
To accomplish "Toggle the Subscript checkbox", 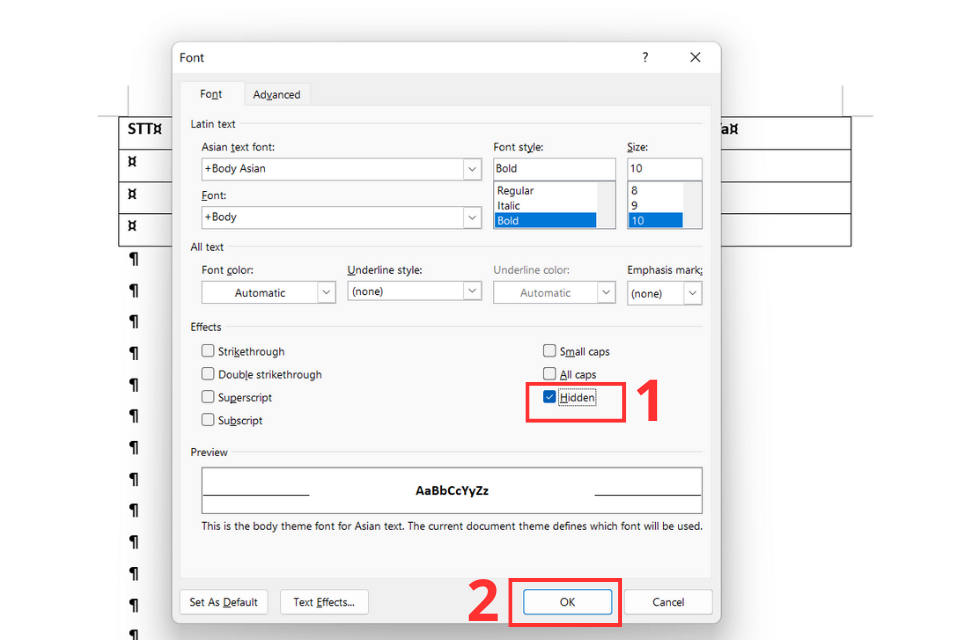I will click(x=208, y=420).
